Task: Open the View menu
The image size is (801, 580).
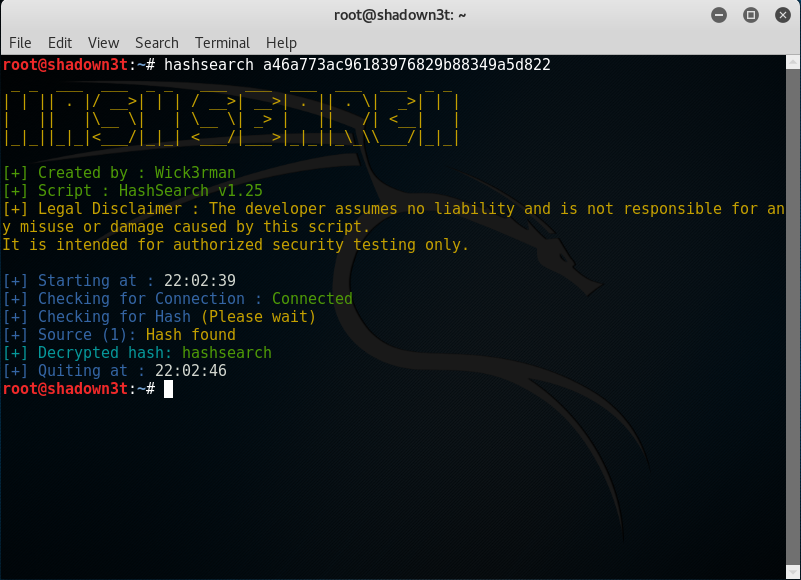Action: click(x=103, y=43)
